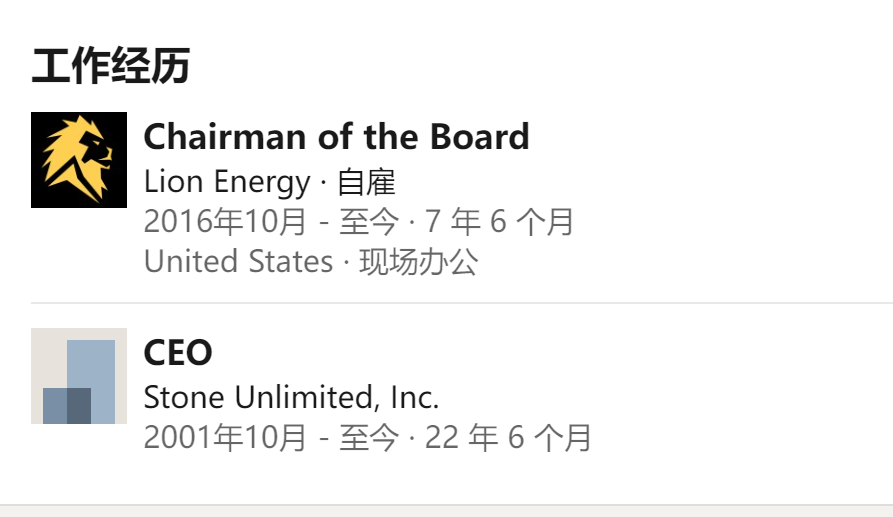Click the United States location text
The height and width of the screenshot is (517, 893).
coord(238,262)
